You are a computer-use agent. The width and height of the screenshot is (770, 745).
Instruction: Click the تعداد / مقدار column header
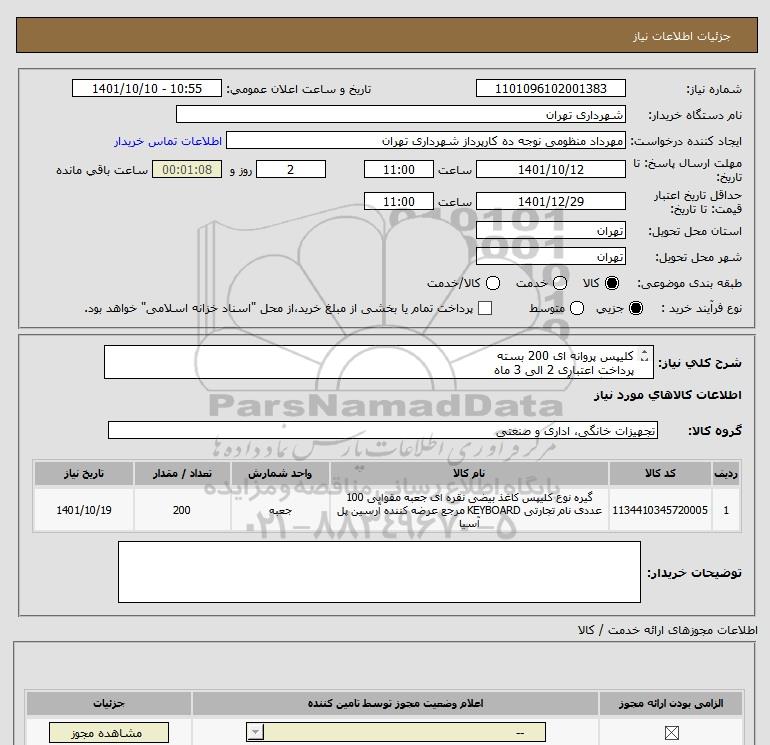tap(182, 473)
